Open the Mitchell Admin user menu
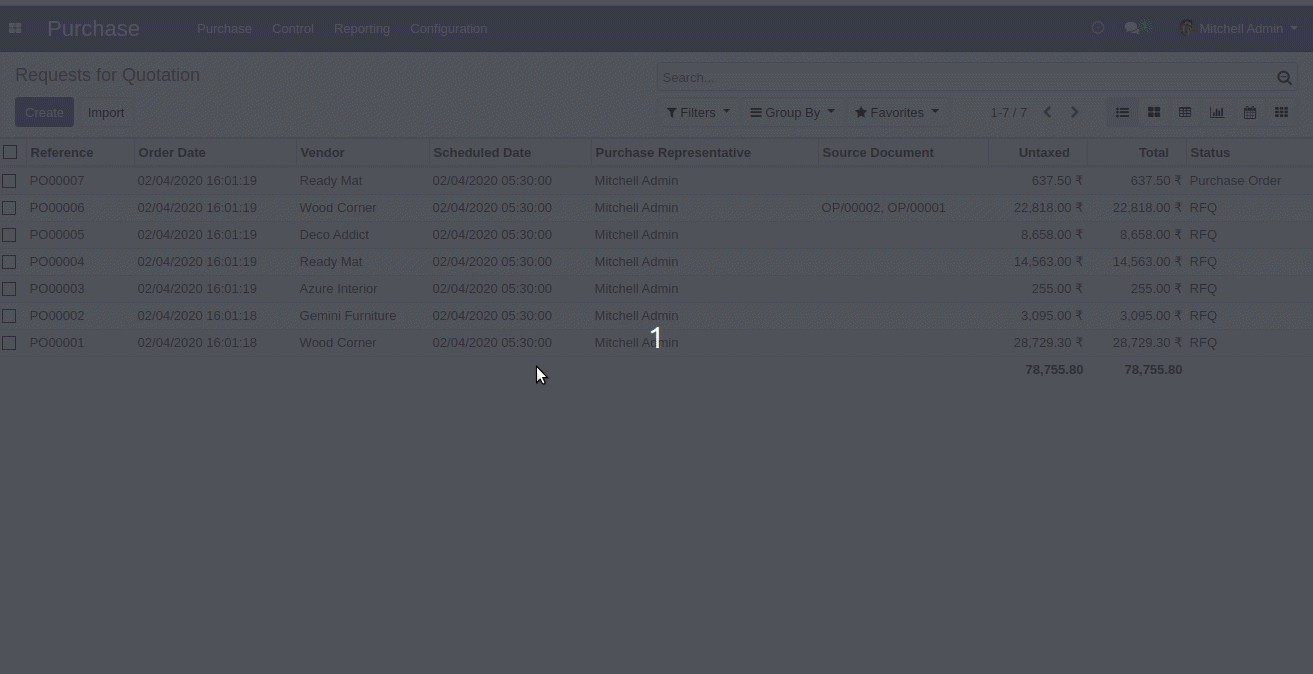 1238,28
